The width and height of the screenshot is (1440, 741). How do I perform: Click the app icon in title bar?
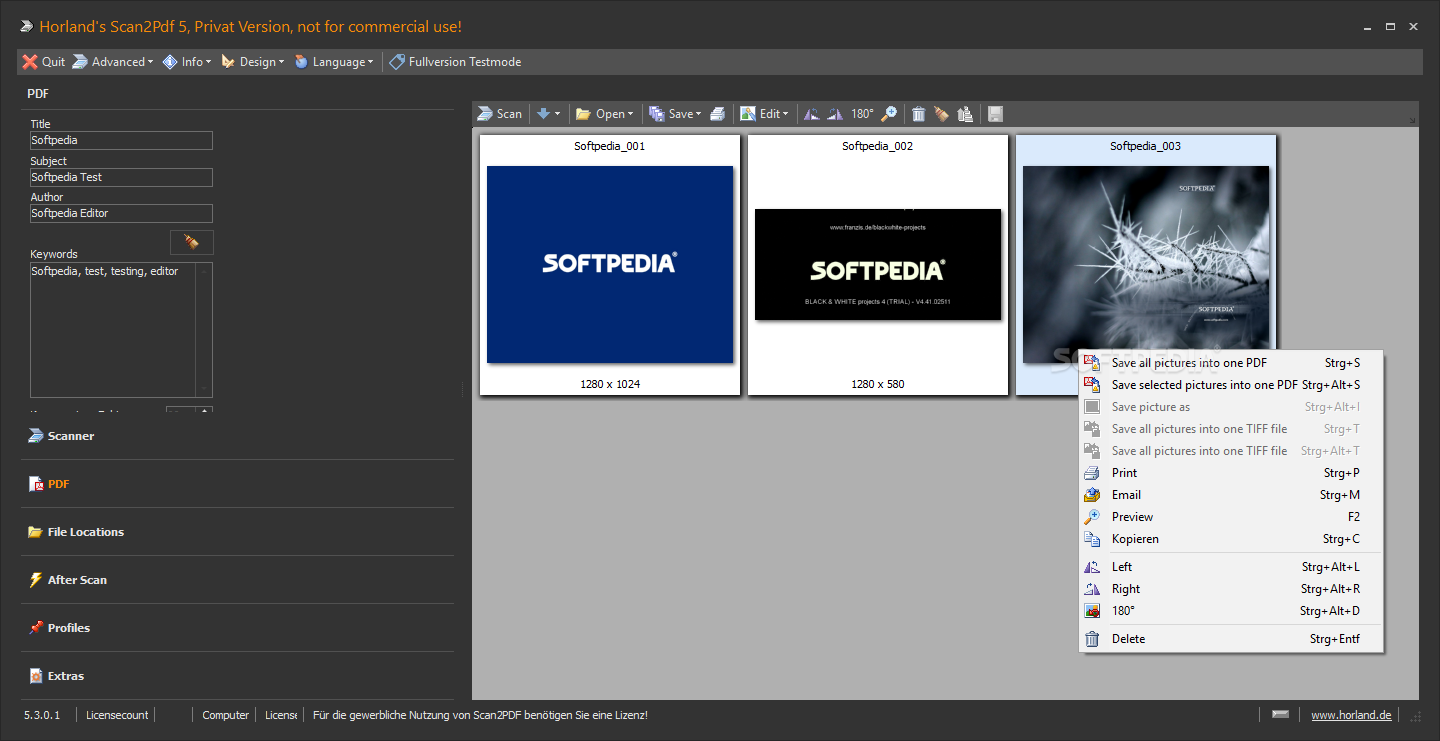pos(26,27)
